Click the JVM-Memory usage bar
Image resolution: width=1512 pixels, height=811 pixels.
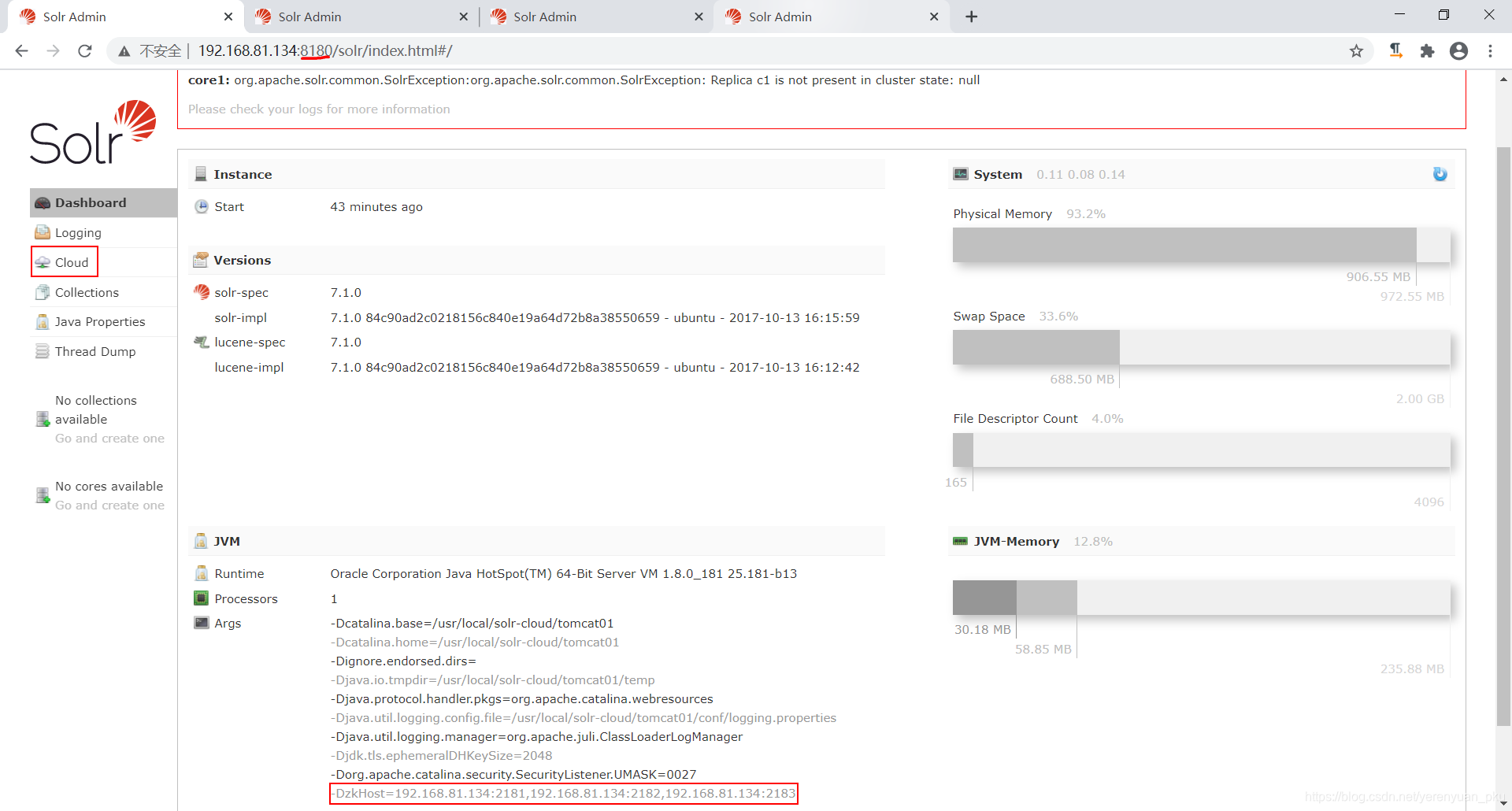tap(1201, 598)
